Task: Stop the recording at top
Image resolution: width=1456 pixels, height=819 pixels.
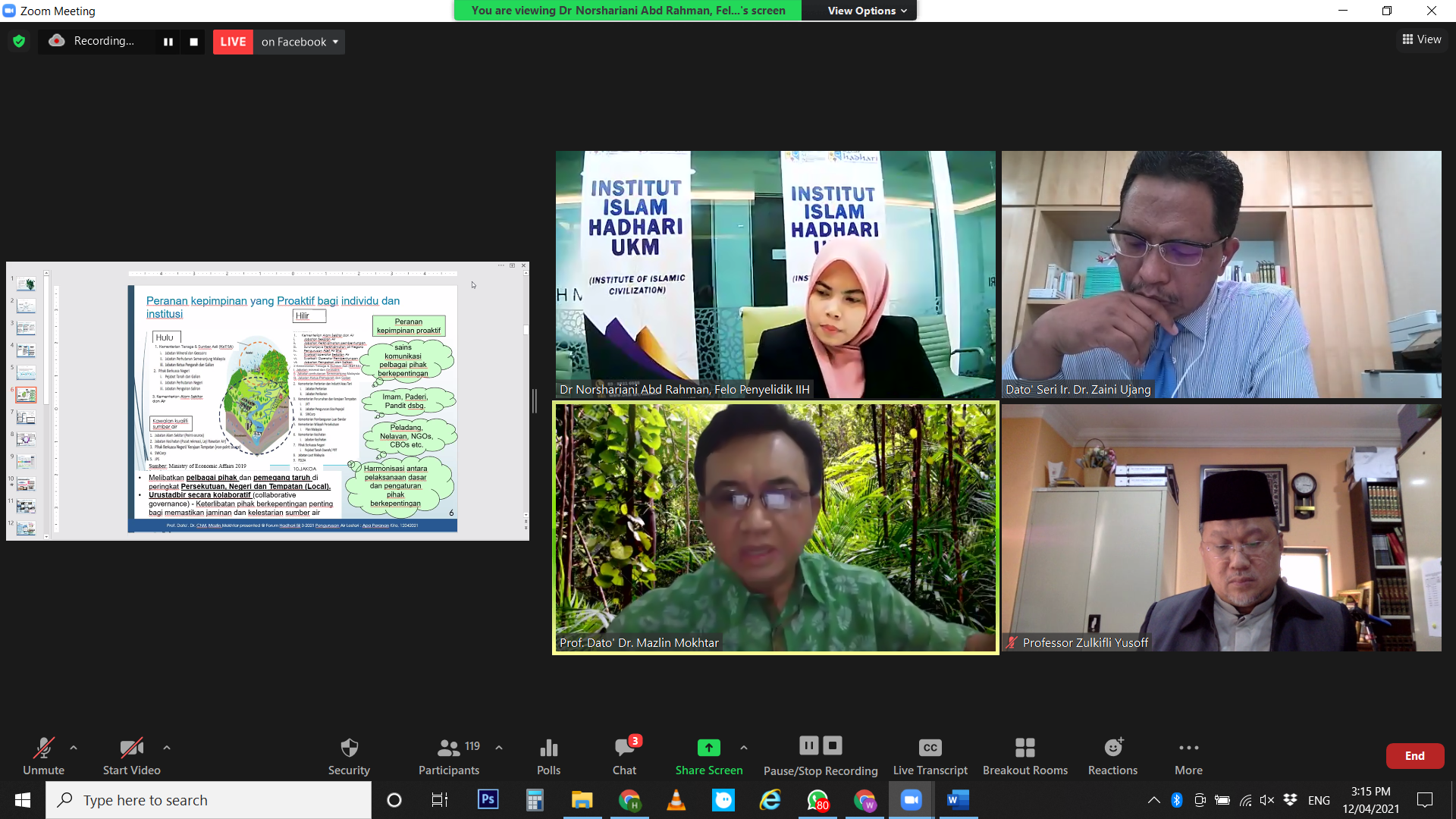Action: point(193,42)
